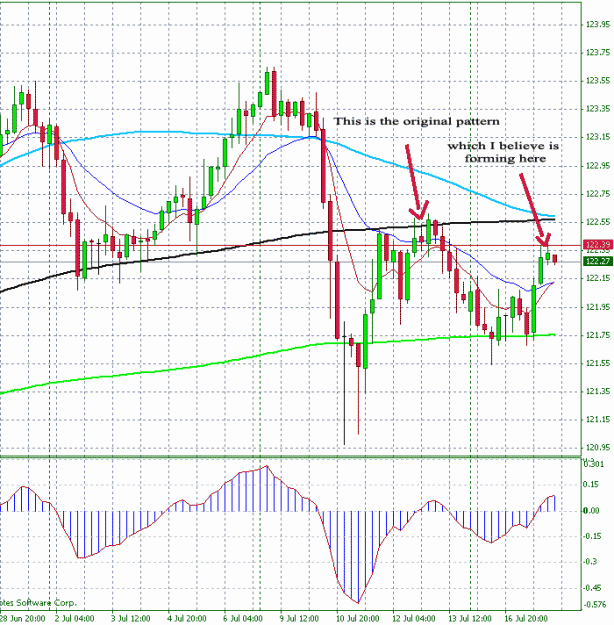Click the 123.35 price axis label
The height and width of the screenshot is (625, 614).
[598, 109]
